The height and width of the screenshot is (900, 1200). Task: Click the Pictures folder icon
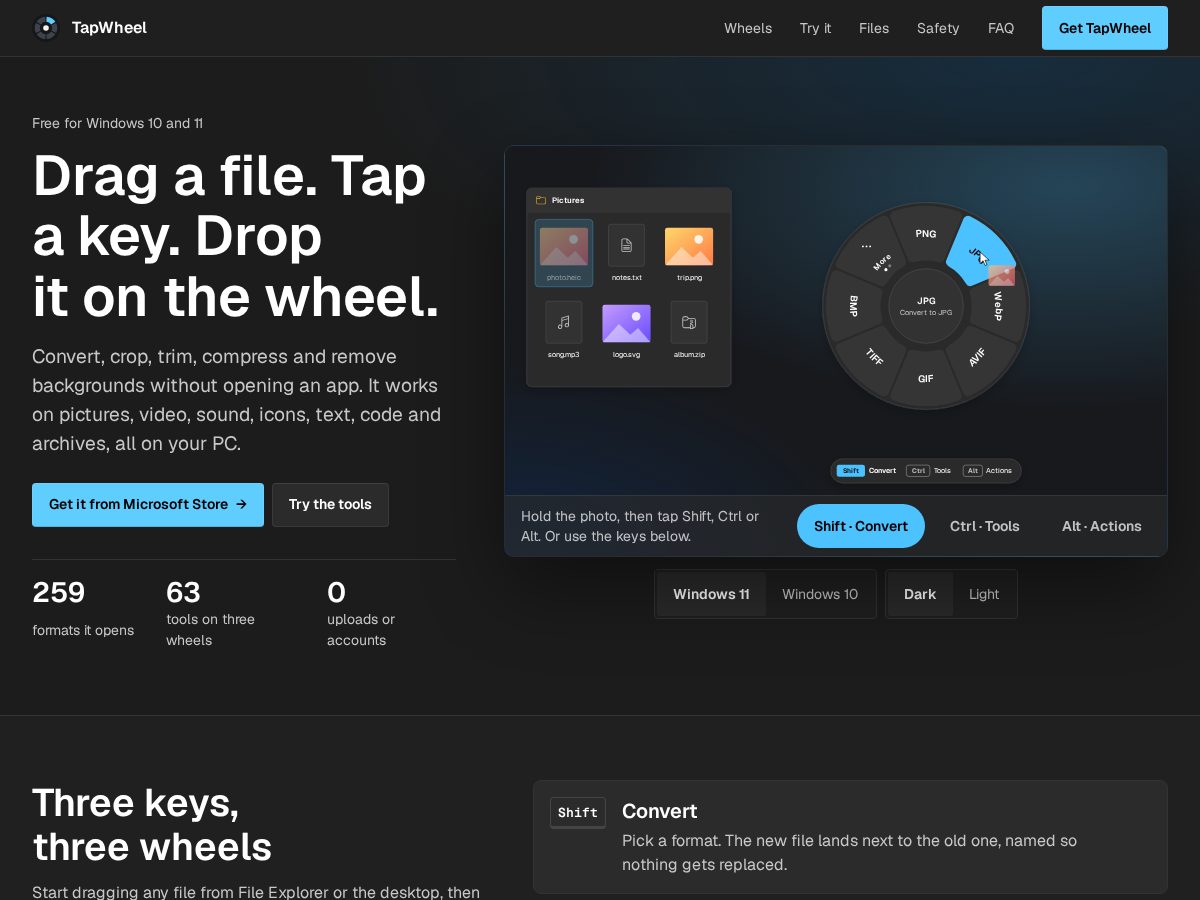[541, 200]
